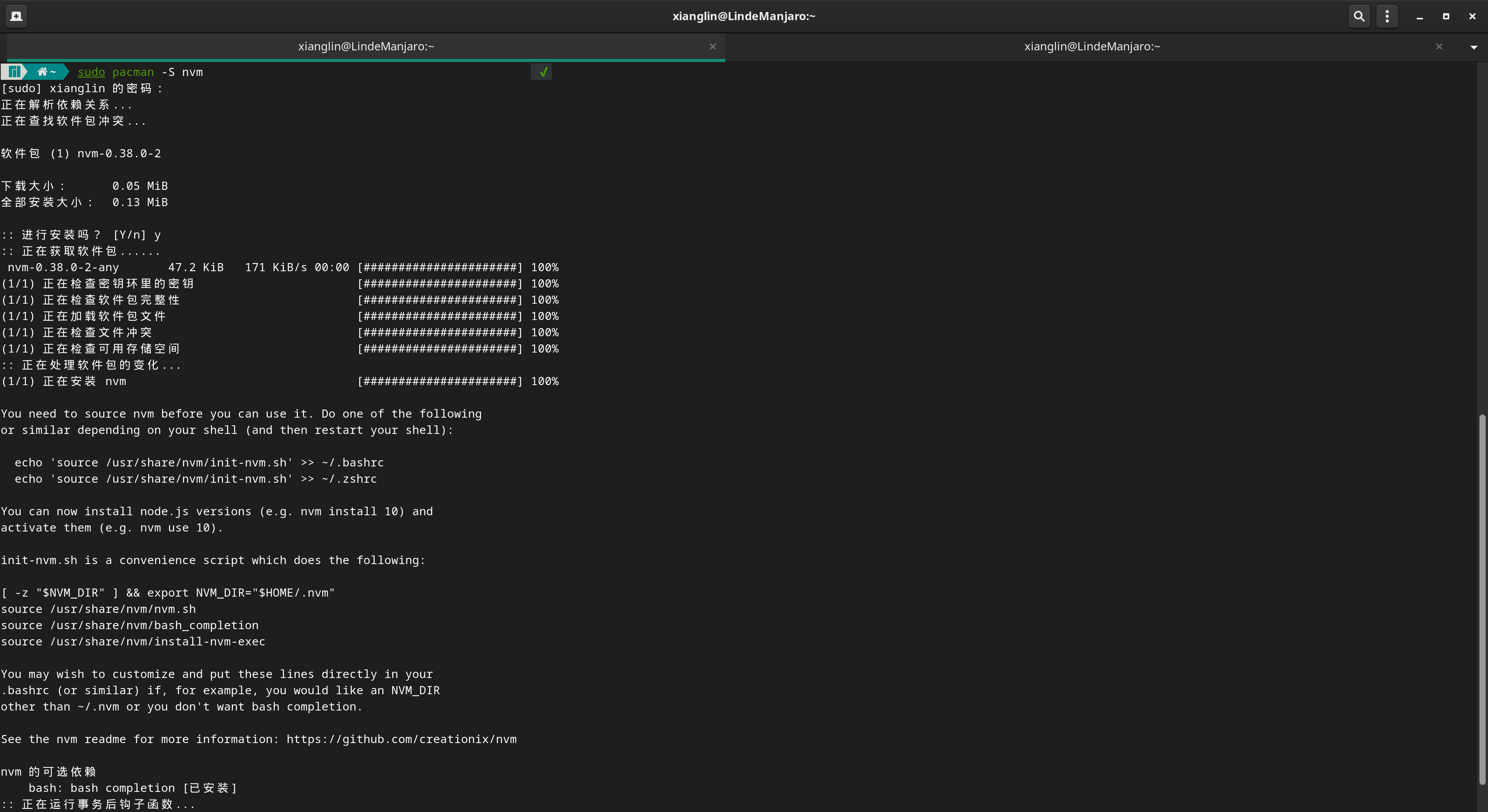Click the download size 0.05 MiB
This screenshot has height=812, width=1488.
point(140,186)
